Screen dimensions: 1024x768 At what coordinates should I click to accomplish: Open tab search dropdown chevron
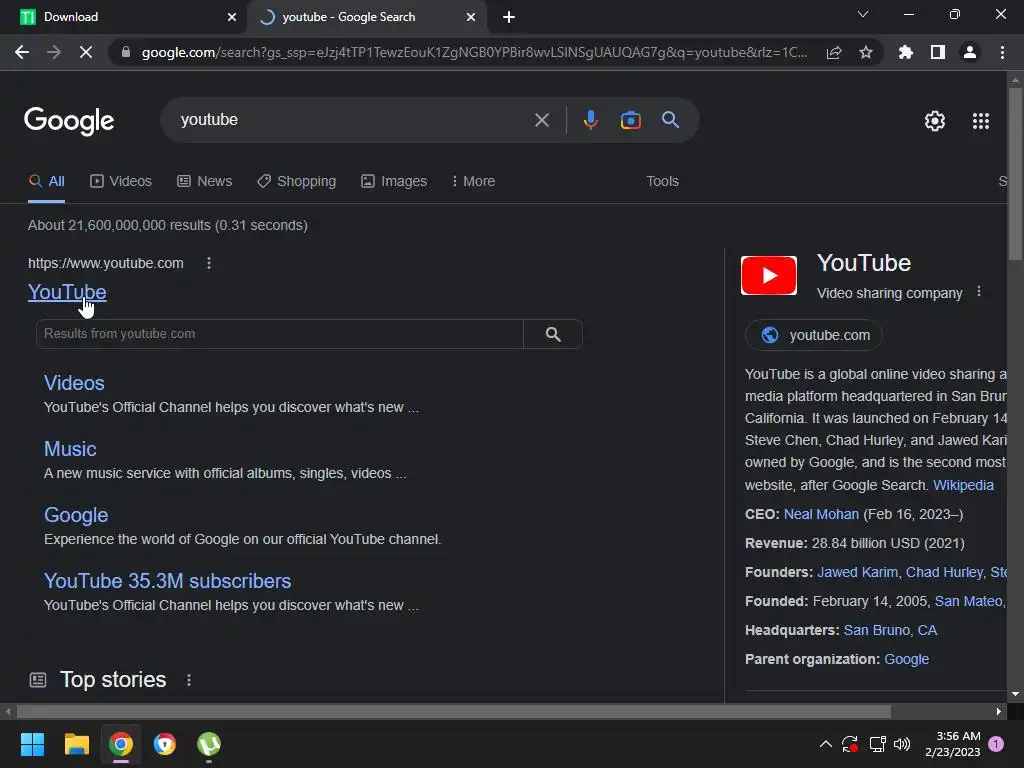[863, 14]
